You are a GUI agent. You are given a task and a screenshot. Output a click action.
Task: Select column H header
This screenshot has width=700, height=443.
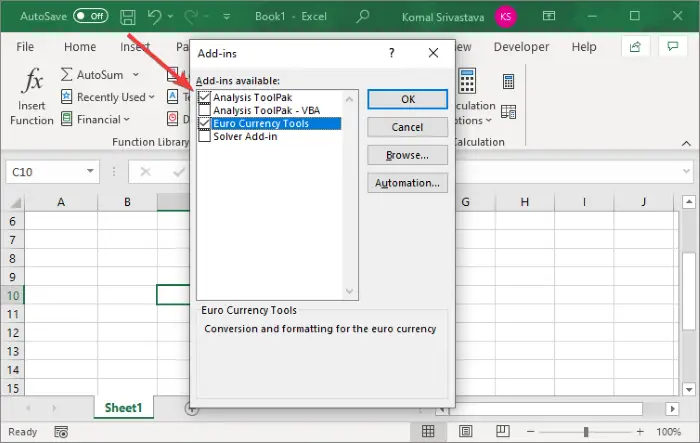click(x=525, y=202)
